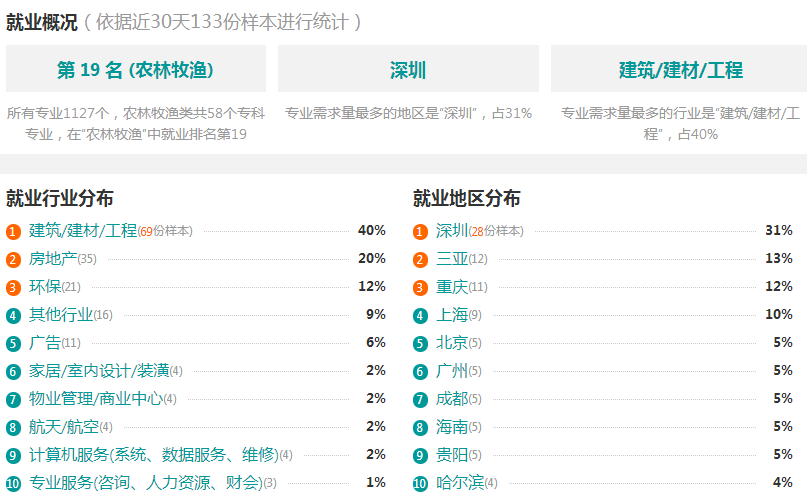This screenshot has width=807, height=496.
Task: Open the 北京 region link
Action: coord(452,343)
